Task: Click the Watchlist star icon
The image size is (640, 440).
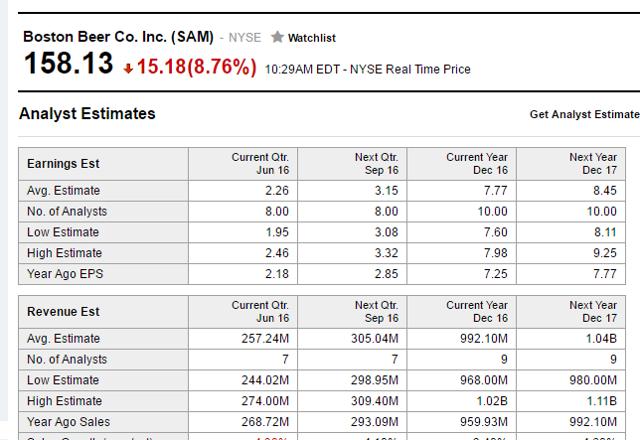Action: (277, 37)
